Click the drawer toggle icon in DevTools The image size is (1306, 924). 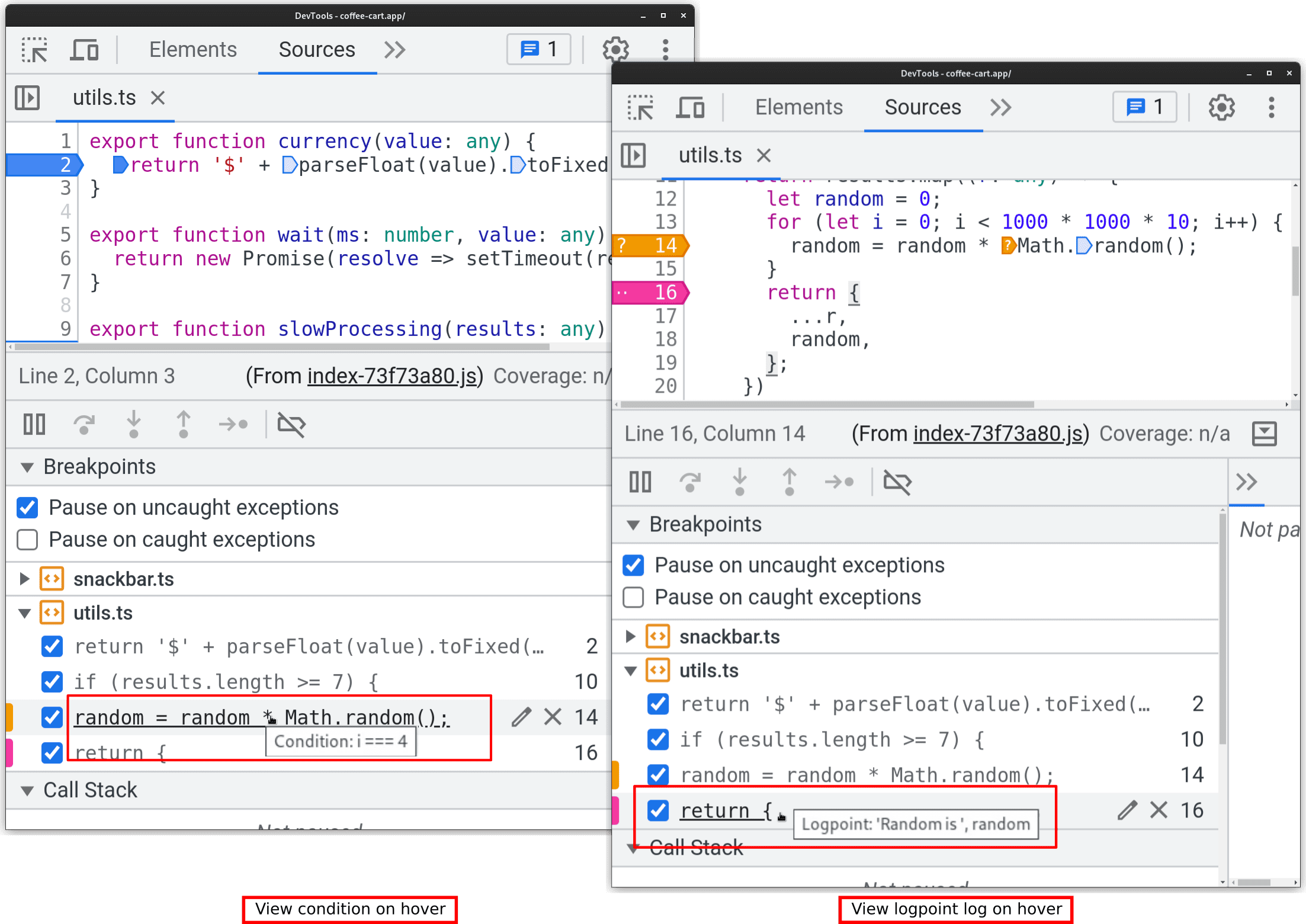1265,432
